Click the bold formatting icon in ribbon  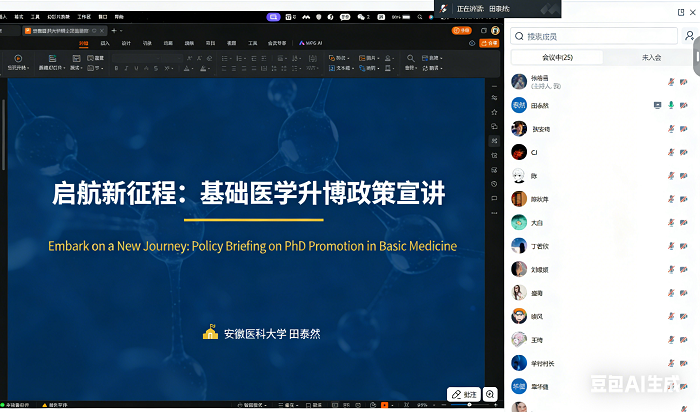click(x=116, y=68)
